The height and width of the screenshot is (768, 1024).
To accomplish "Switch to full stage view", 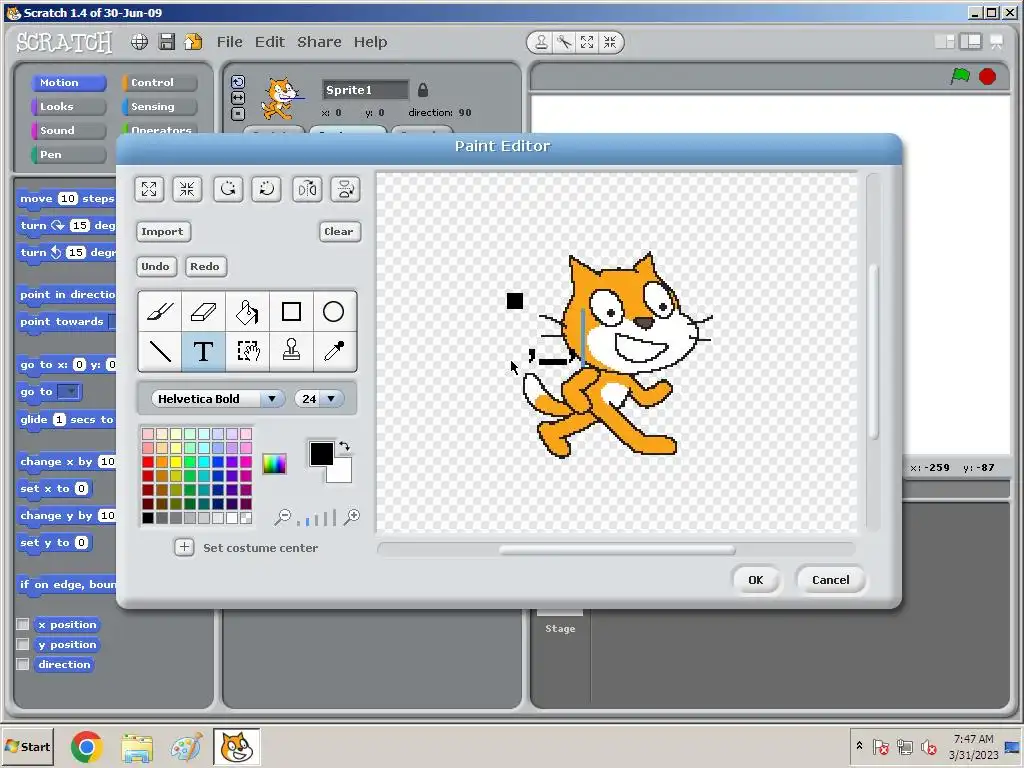I will (970, 42).
